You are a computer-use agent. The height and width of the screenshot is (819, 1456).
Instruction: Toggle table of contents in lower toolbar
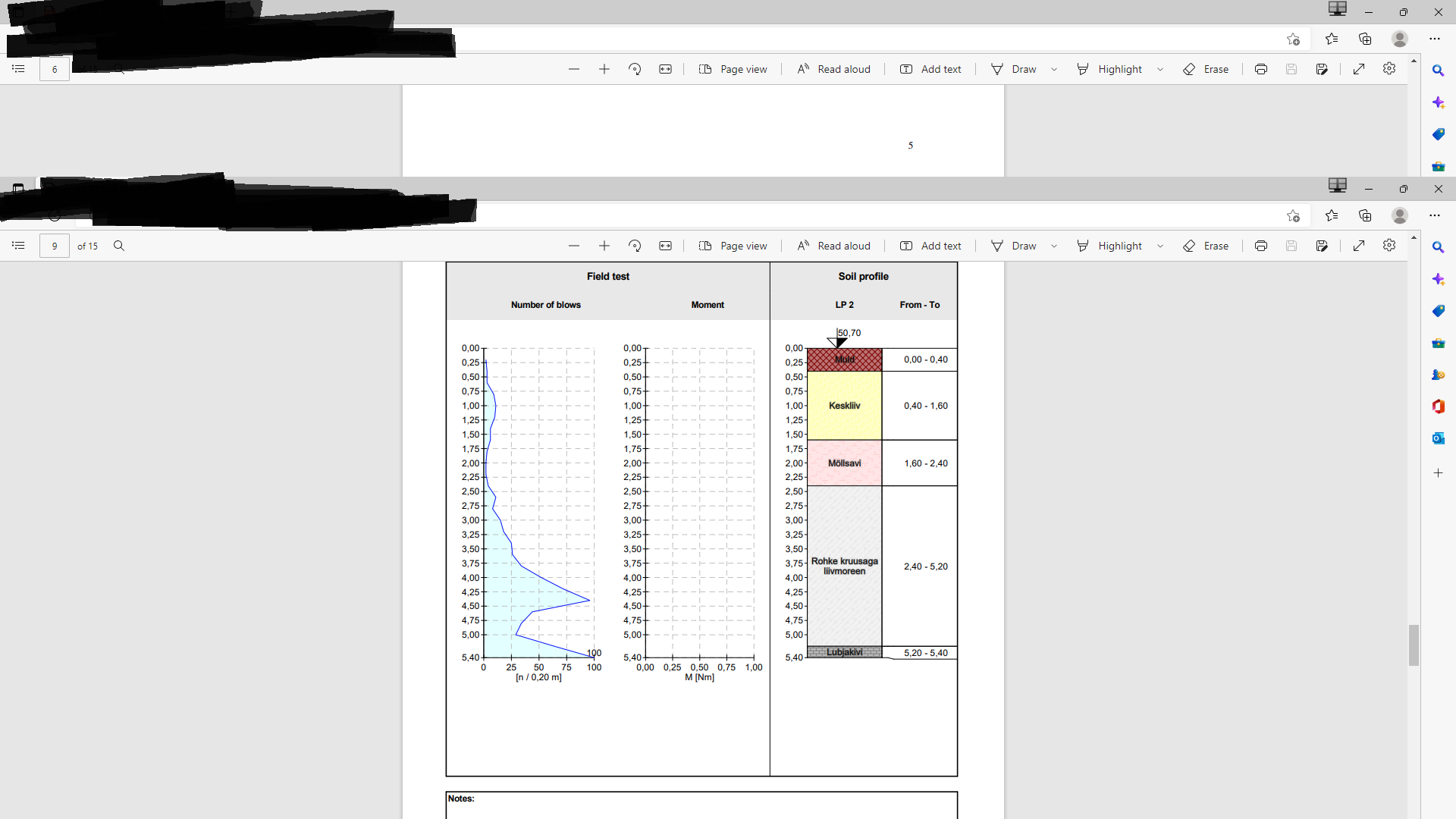pos(18,246)
